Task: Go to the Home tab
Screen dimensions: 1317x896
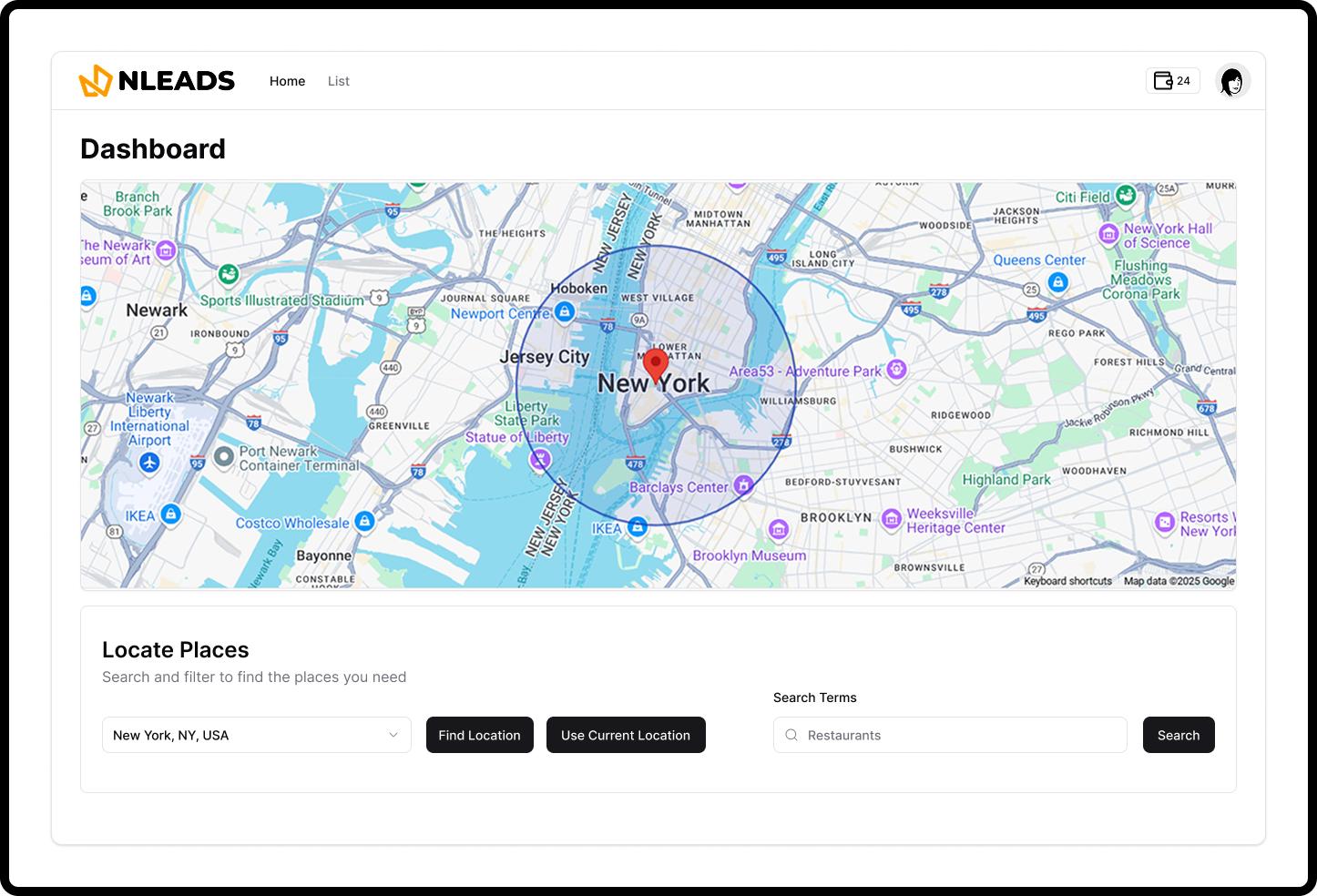Action: (287, 81)
